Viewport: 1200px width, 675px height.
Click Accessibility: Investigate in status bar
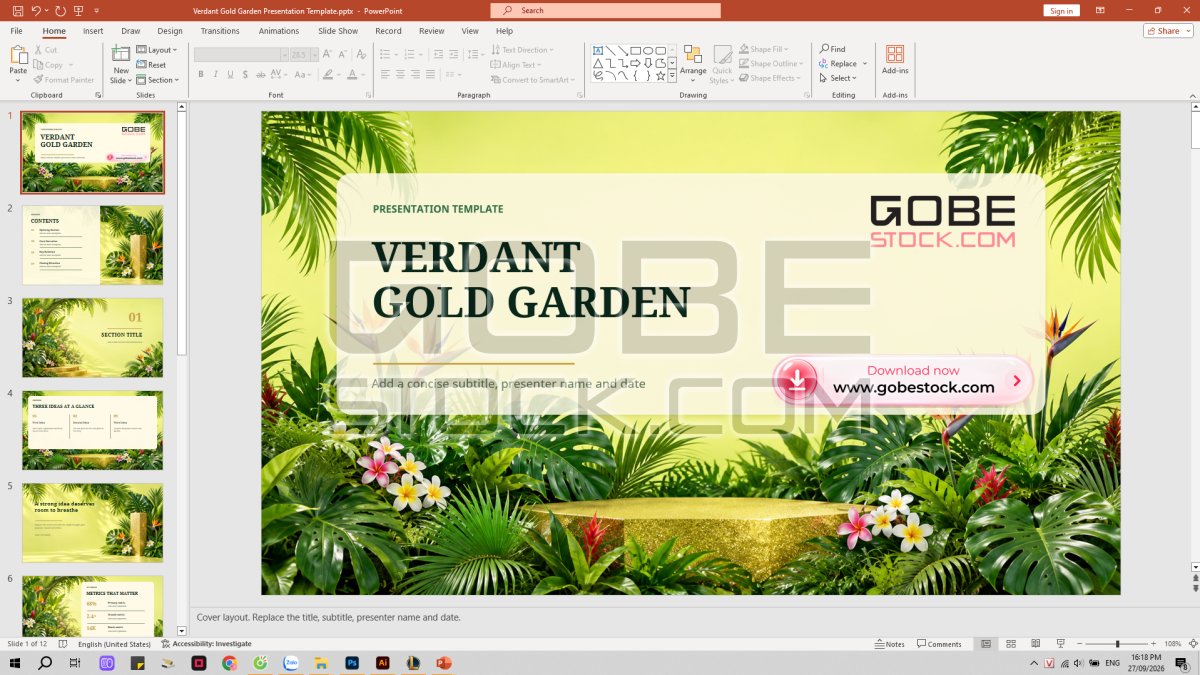point(206,644)
